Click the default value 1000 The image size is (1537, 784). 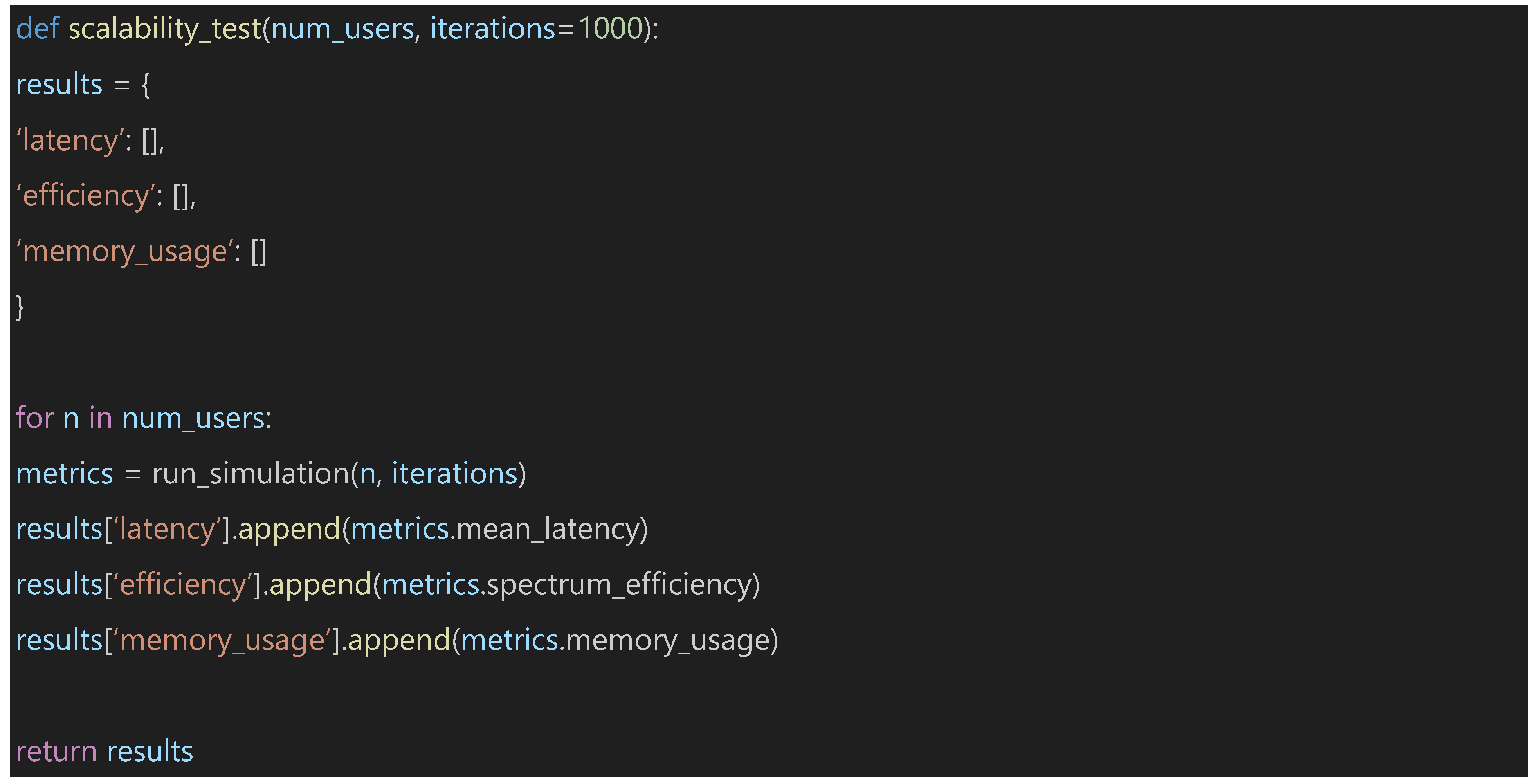tap(610, 29)
